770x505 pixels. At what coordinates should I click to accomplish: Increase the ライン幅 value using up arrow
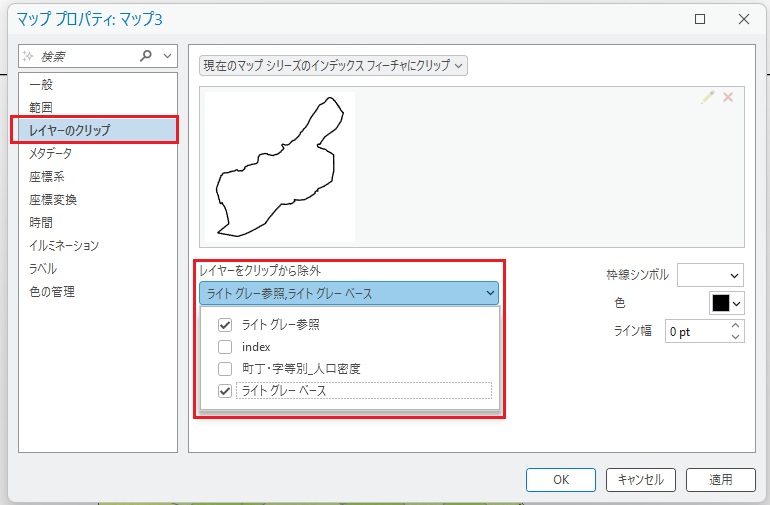(736, 325)
